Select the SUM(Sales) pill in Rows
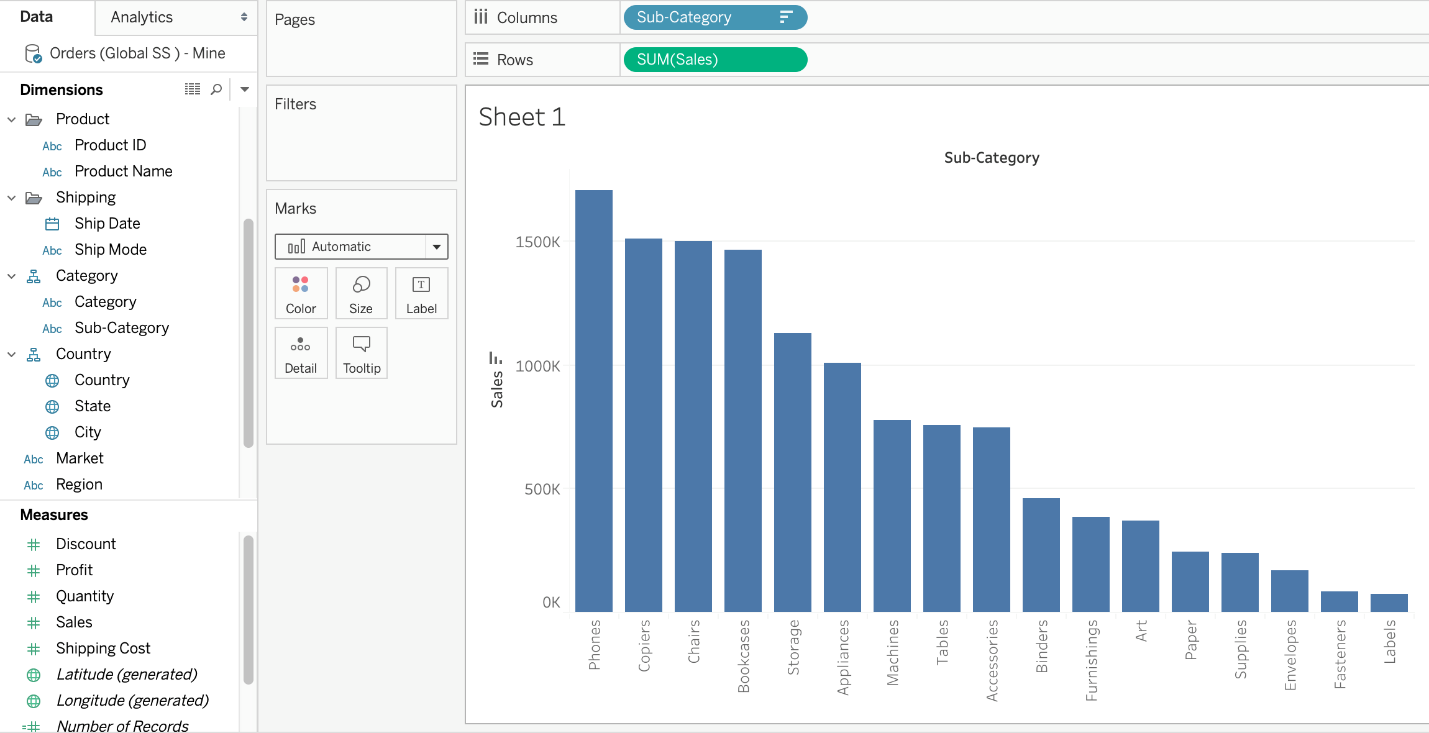 [x=715, y=60]
